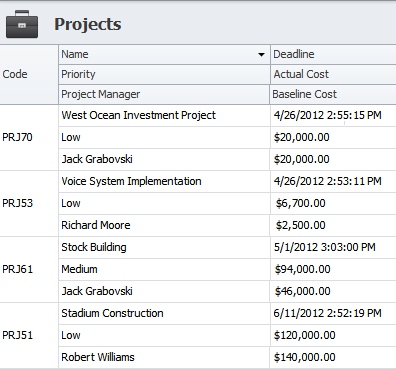Click the Deadline column header
This screenshot has width=396, height=369.
[x=333, y=54]
